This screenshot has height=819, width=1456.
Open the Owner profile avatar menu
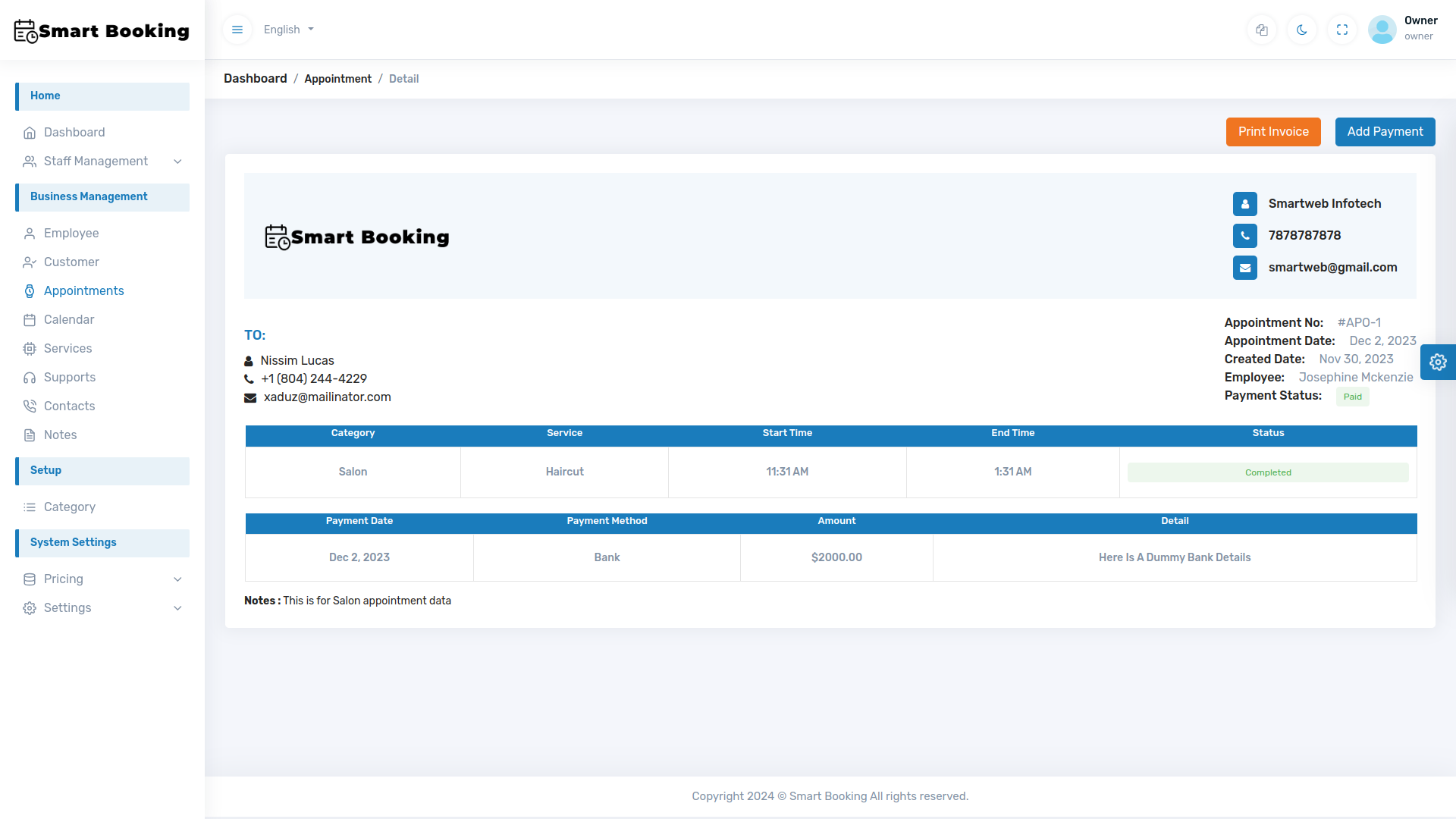point(1382,30)
